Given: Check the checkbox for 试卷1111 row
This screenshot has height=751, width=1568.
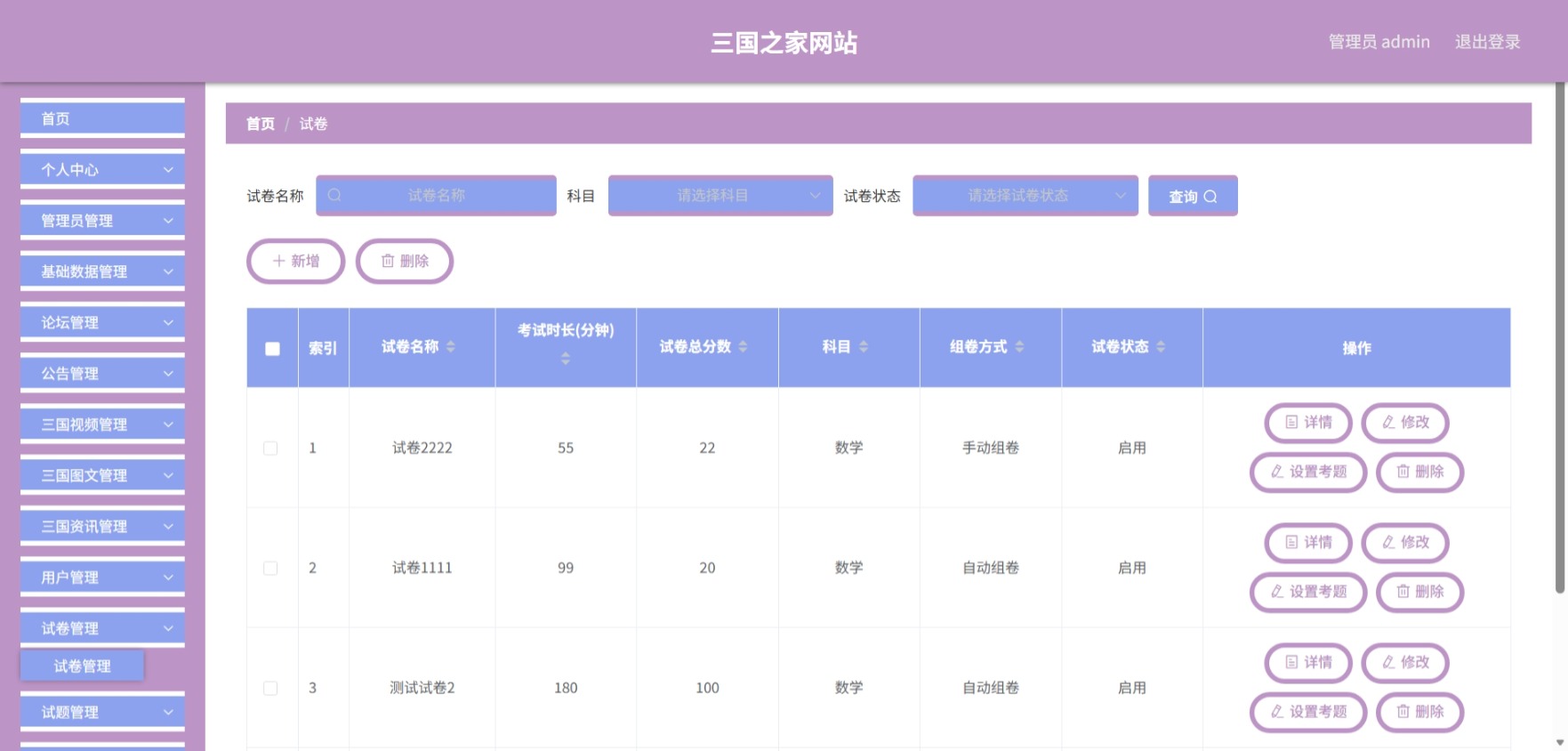Looking at the screenshot, I should pos(270,569).
